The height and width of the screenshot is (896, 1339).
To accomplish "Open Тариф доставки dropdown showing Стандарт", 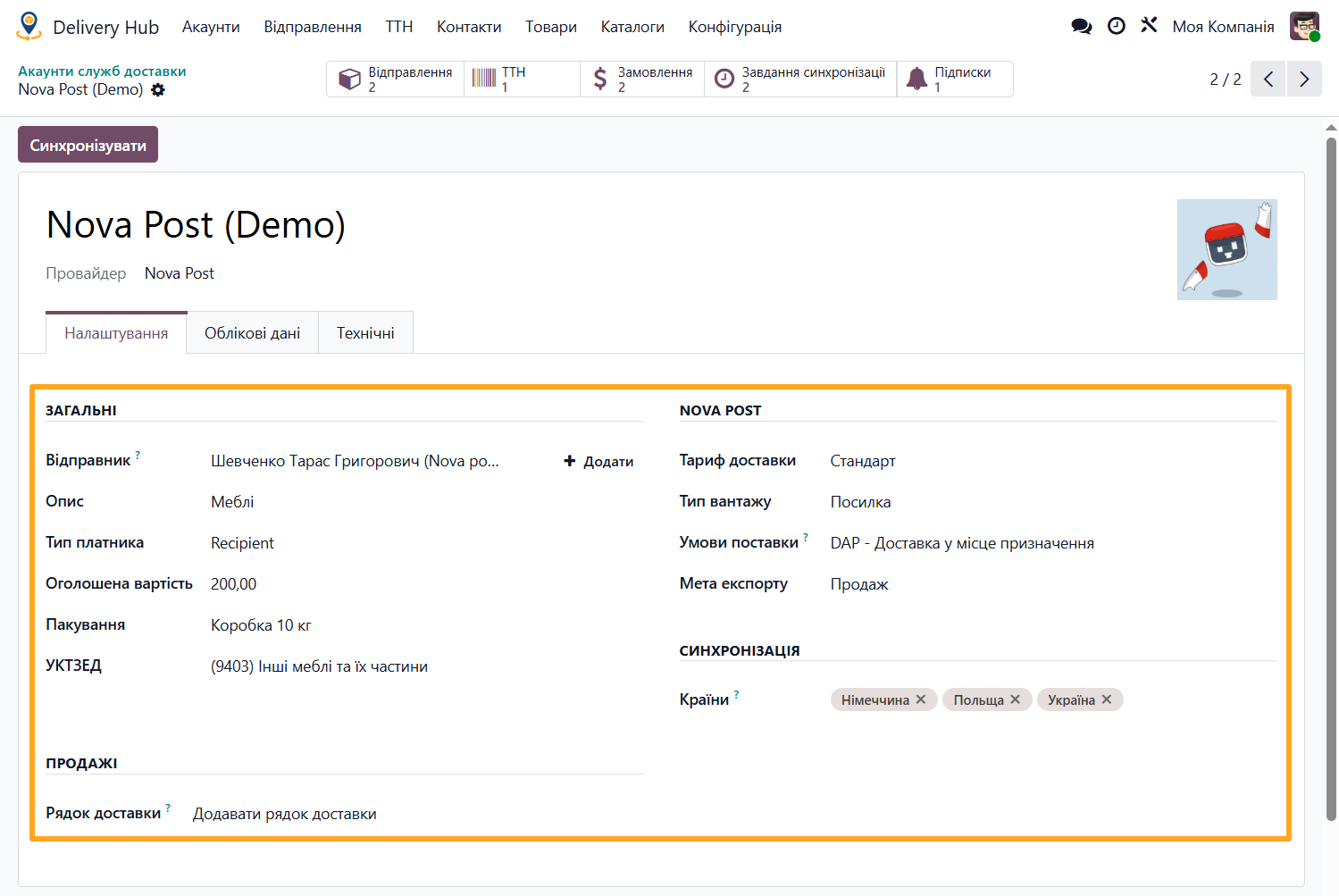I will (1054, 461).
